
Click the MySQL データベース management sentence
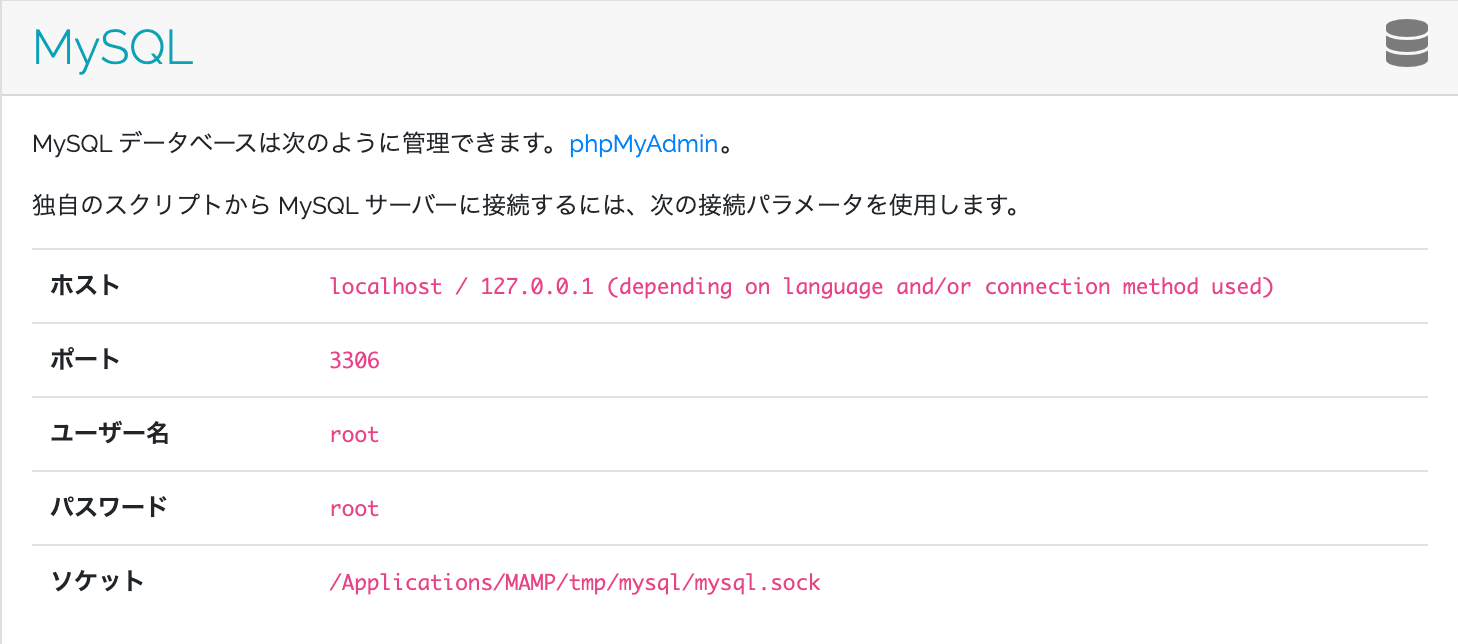384,144
